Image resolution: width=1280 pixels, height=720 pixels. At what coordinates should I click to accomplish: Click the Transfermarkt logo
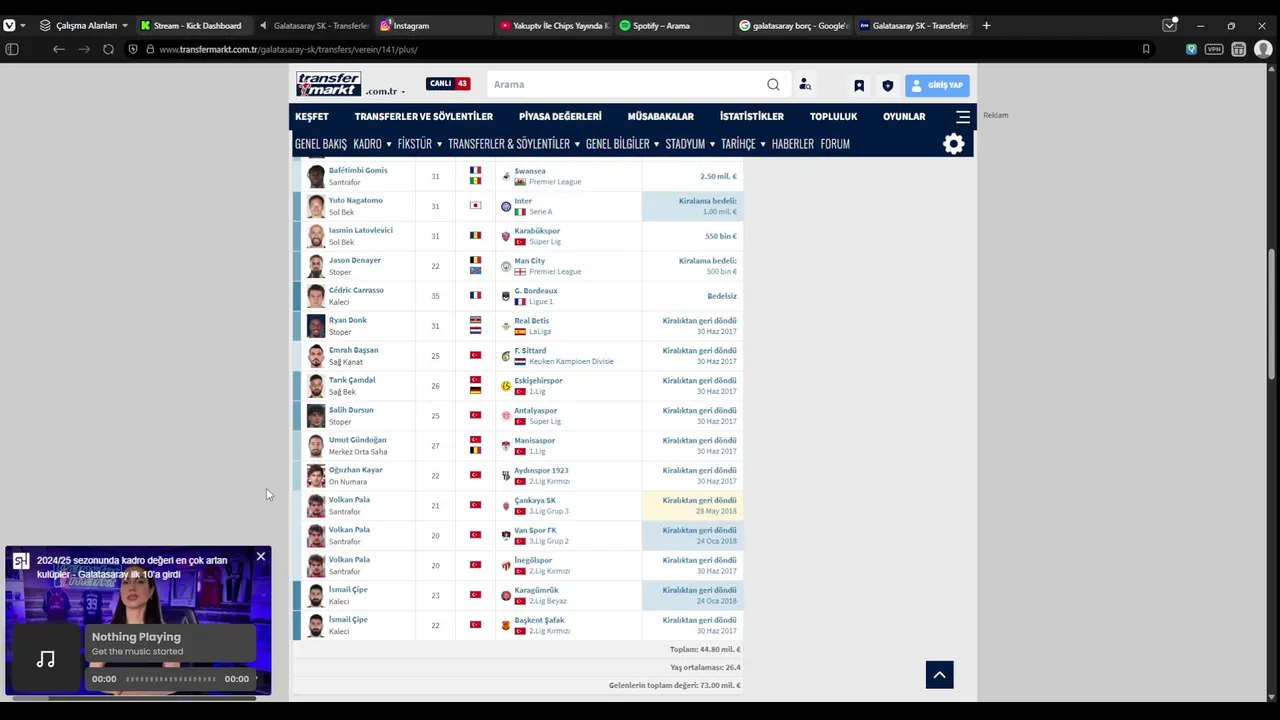coord(329,84)
